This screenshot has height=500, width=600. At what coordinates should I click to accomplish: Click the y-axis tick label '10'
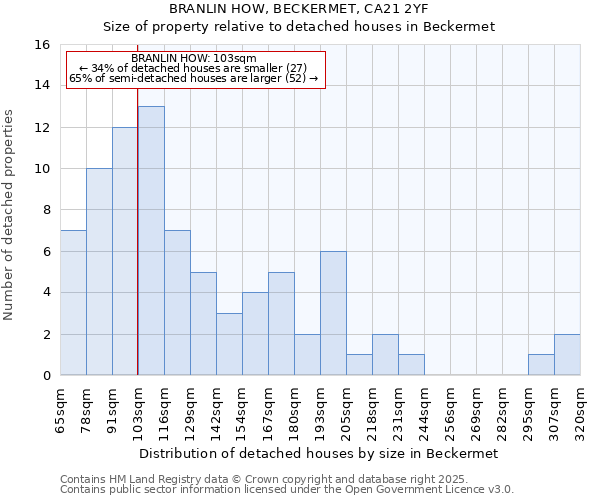(42, 168)
